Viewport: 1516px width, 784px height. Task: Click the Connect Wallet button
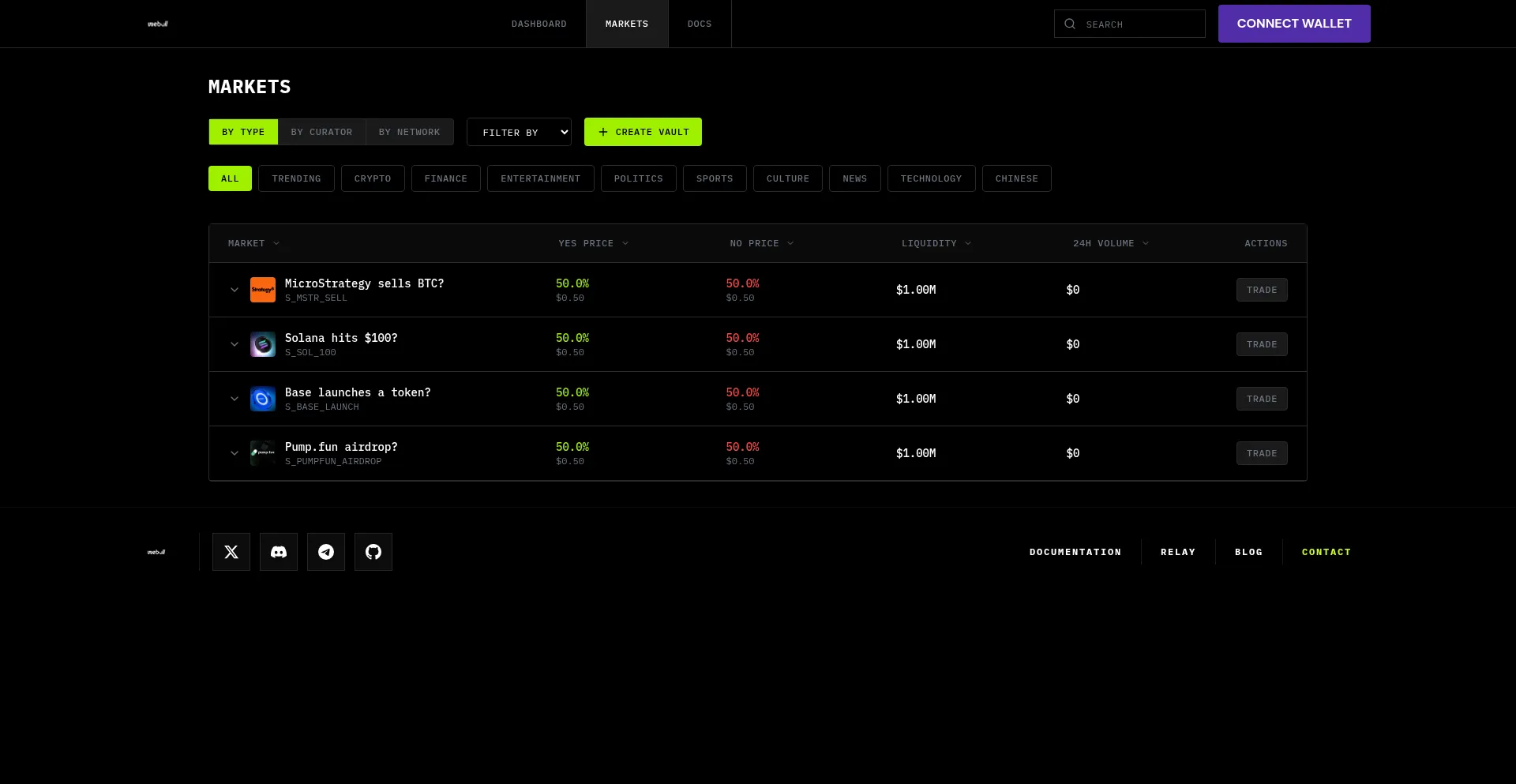point(1293,24)
